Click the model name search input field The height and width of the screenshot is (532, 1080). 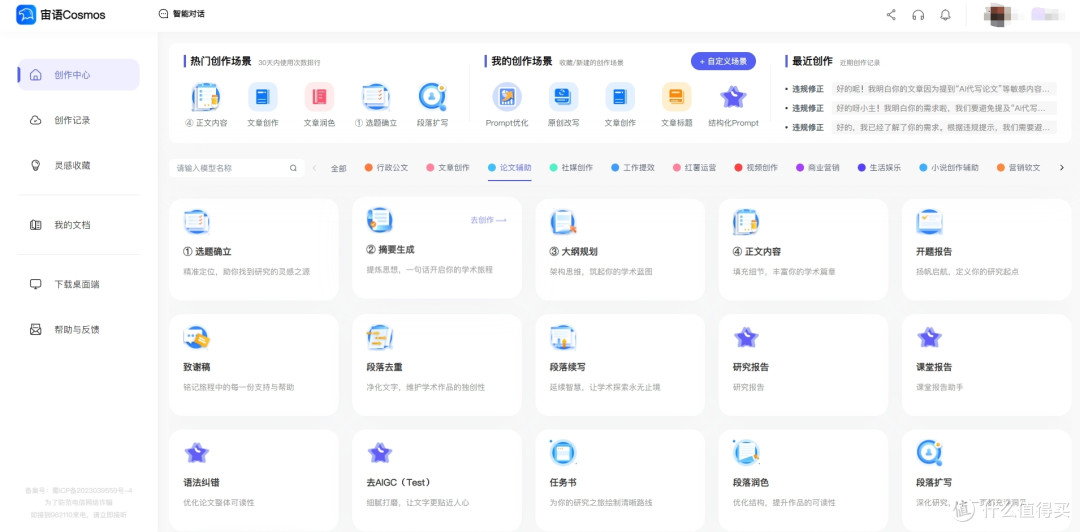[230, 168]
